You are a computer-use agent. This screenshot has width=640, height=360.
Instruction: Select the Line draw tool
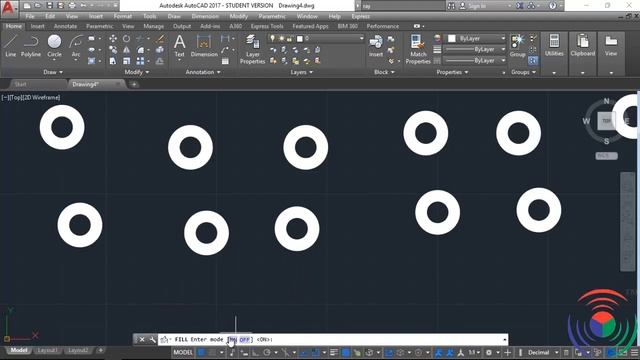[11, 45]
